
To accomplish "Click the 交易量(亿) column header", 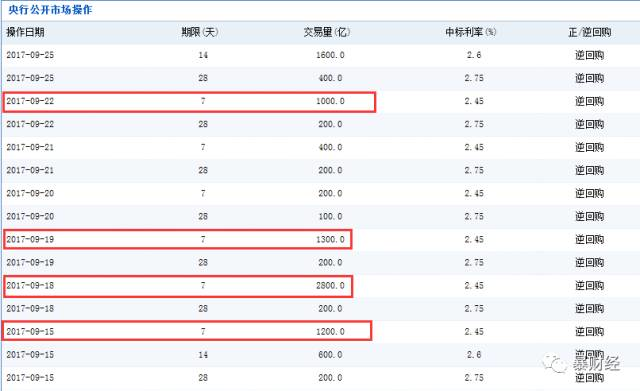I will coord(327,32).
